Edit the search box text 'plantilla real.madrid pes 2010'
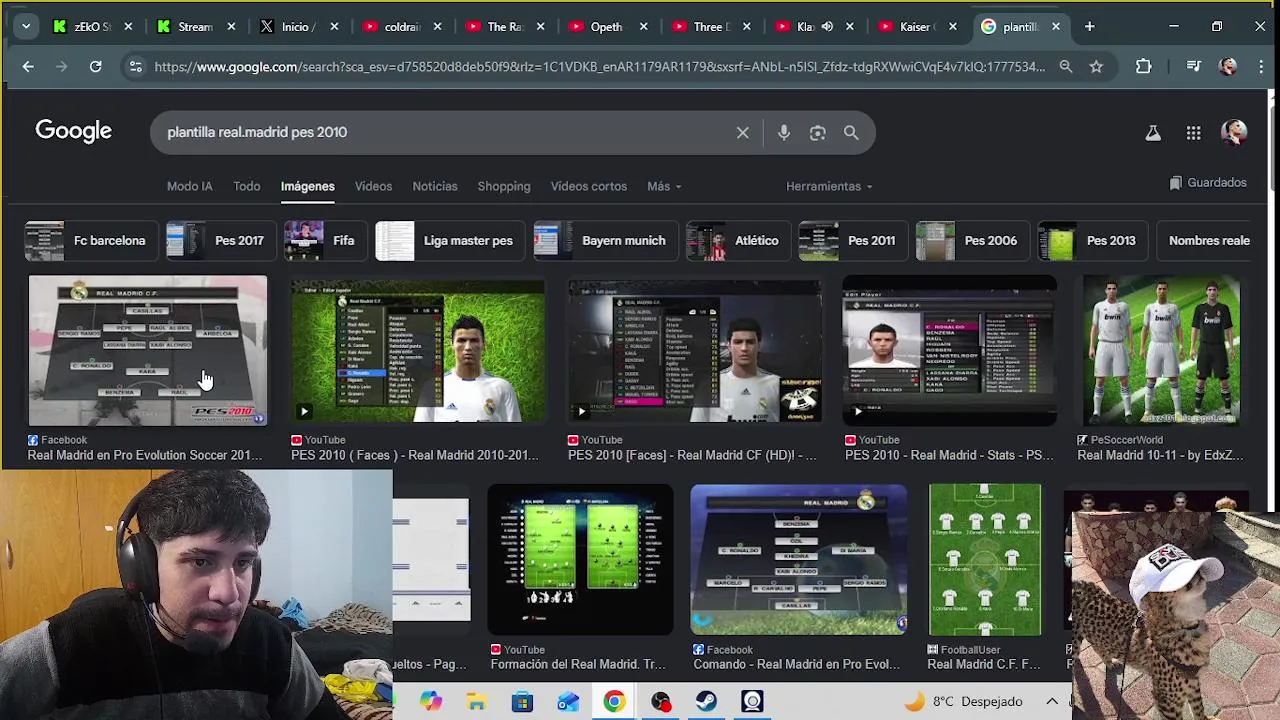This screenshot has width=1280, height=720. pos(257,132)
